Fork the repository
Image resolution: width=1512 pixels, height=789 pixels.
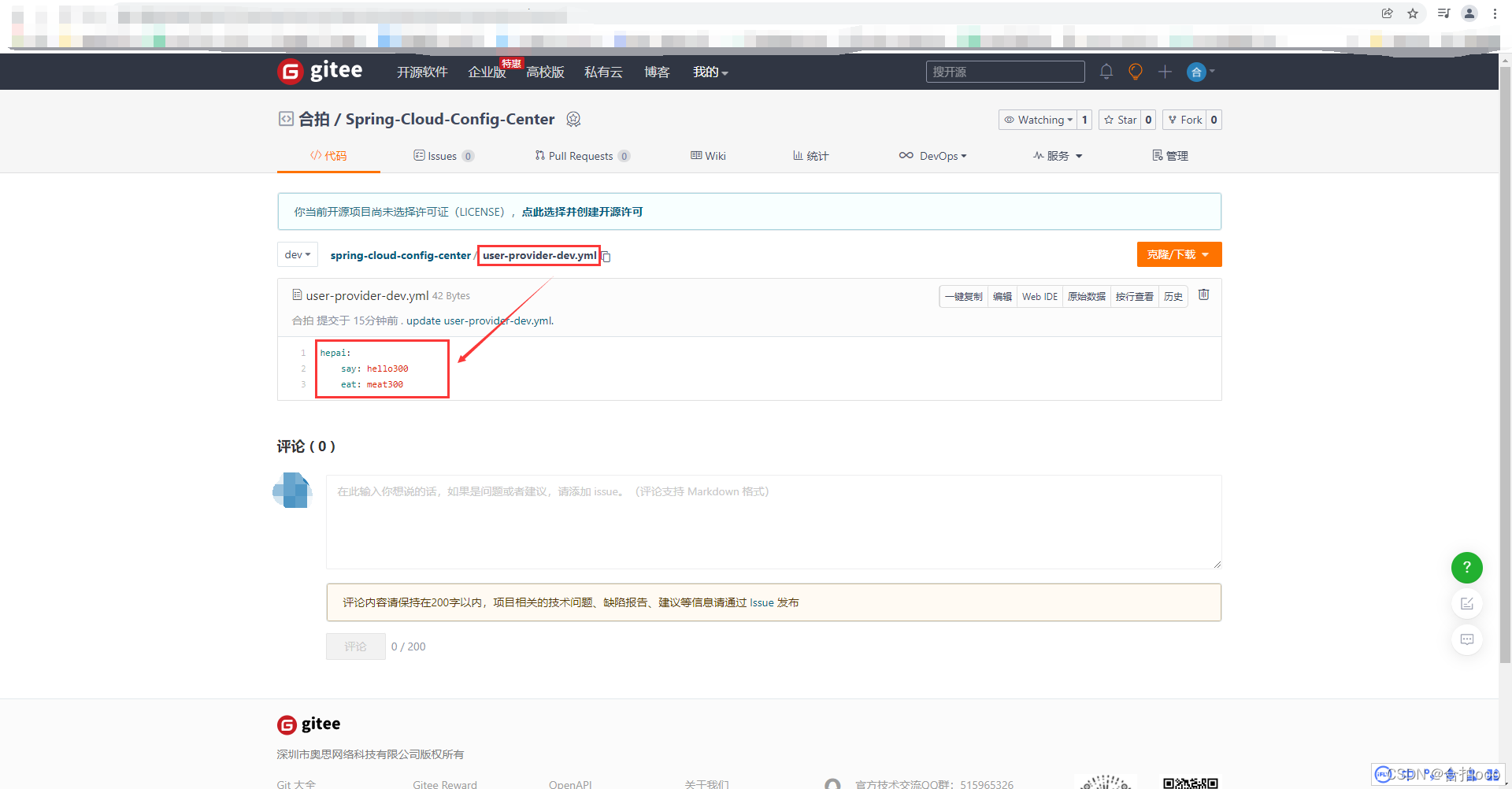pyautogui.click(x=1184, y=120)
